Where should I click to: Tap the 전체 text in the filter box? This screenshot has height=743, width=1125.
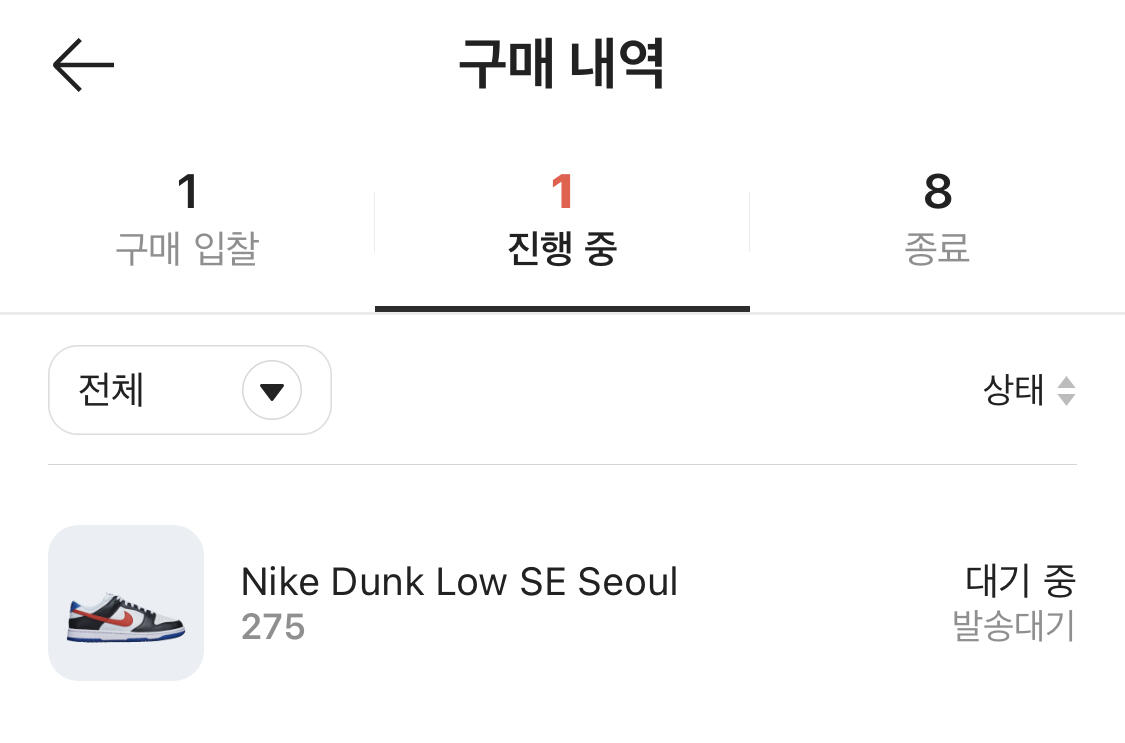coord(111,390)
